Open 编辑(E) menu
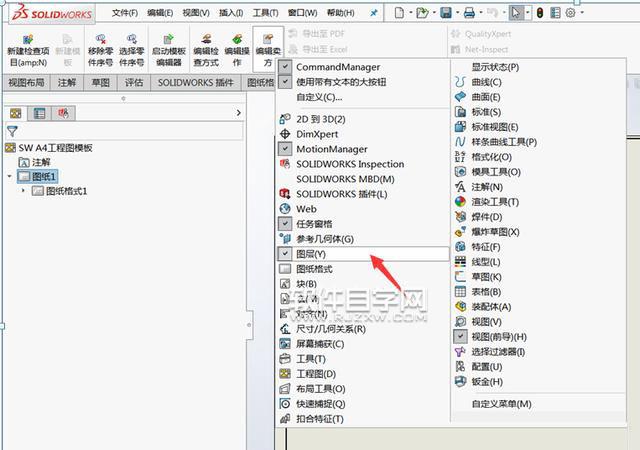The image size is (640, 450). (x=160, y=13)
